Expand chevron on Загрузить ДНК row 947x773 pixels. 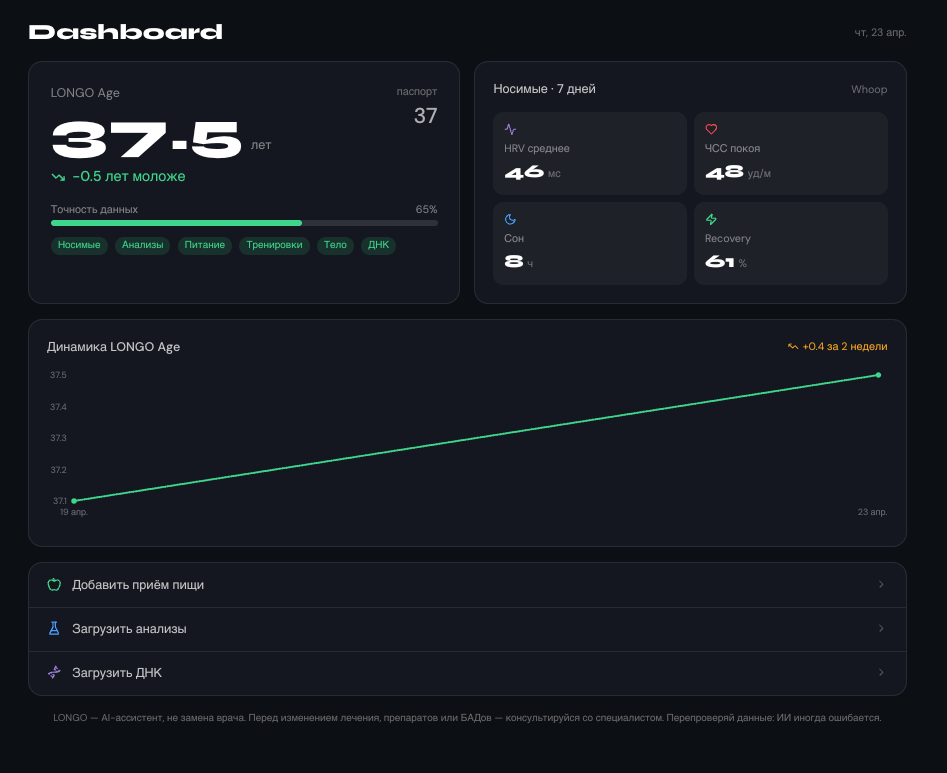[881, 673]
